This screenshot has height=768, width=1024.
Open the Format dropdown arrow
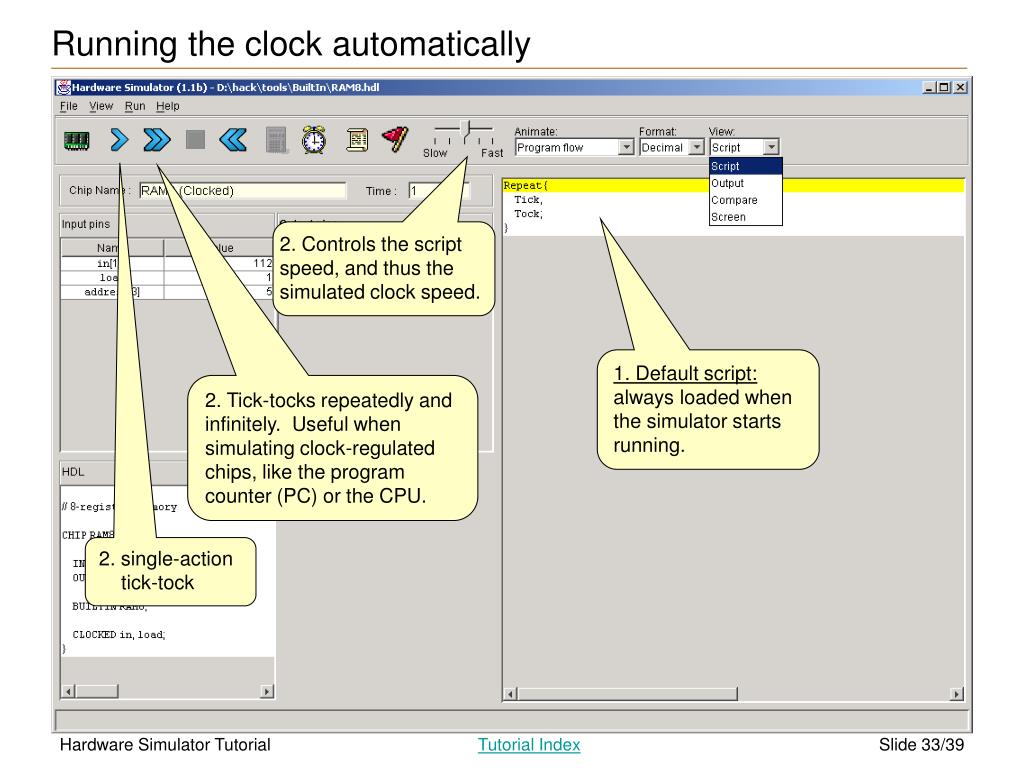[x=697, y=147]
